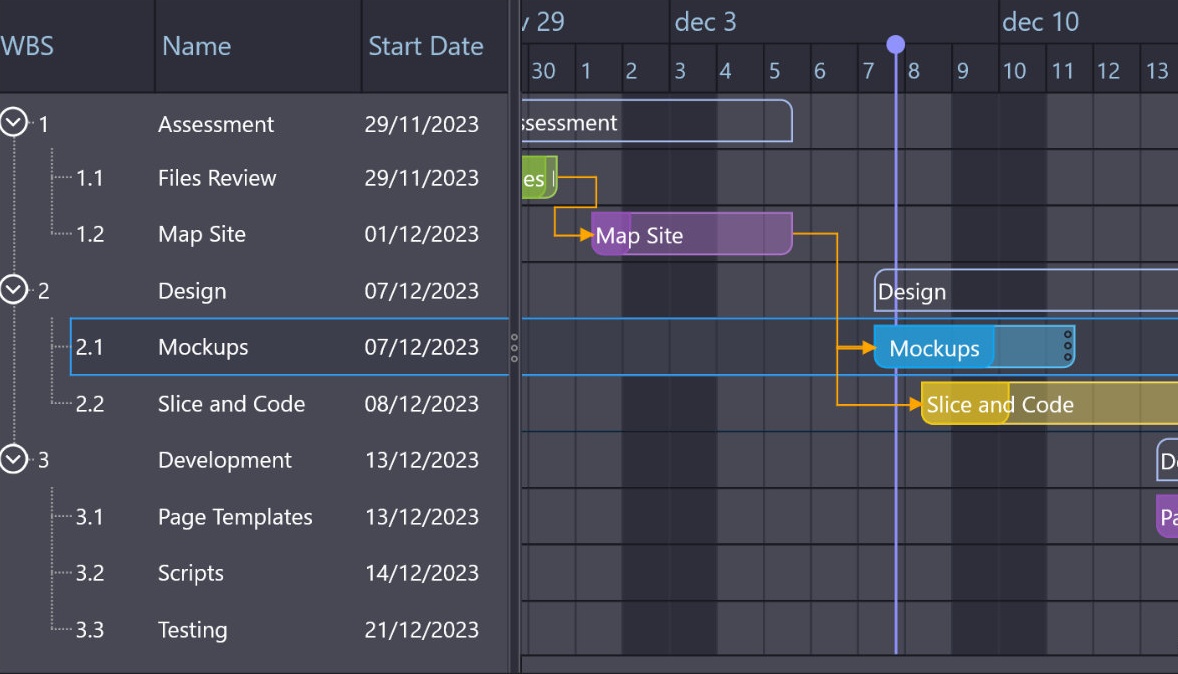Collapse the Design group chevron
The height and width of the screenshot is (674, 1178).
(13, 290)
